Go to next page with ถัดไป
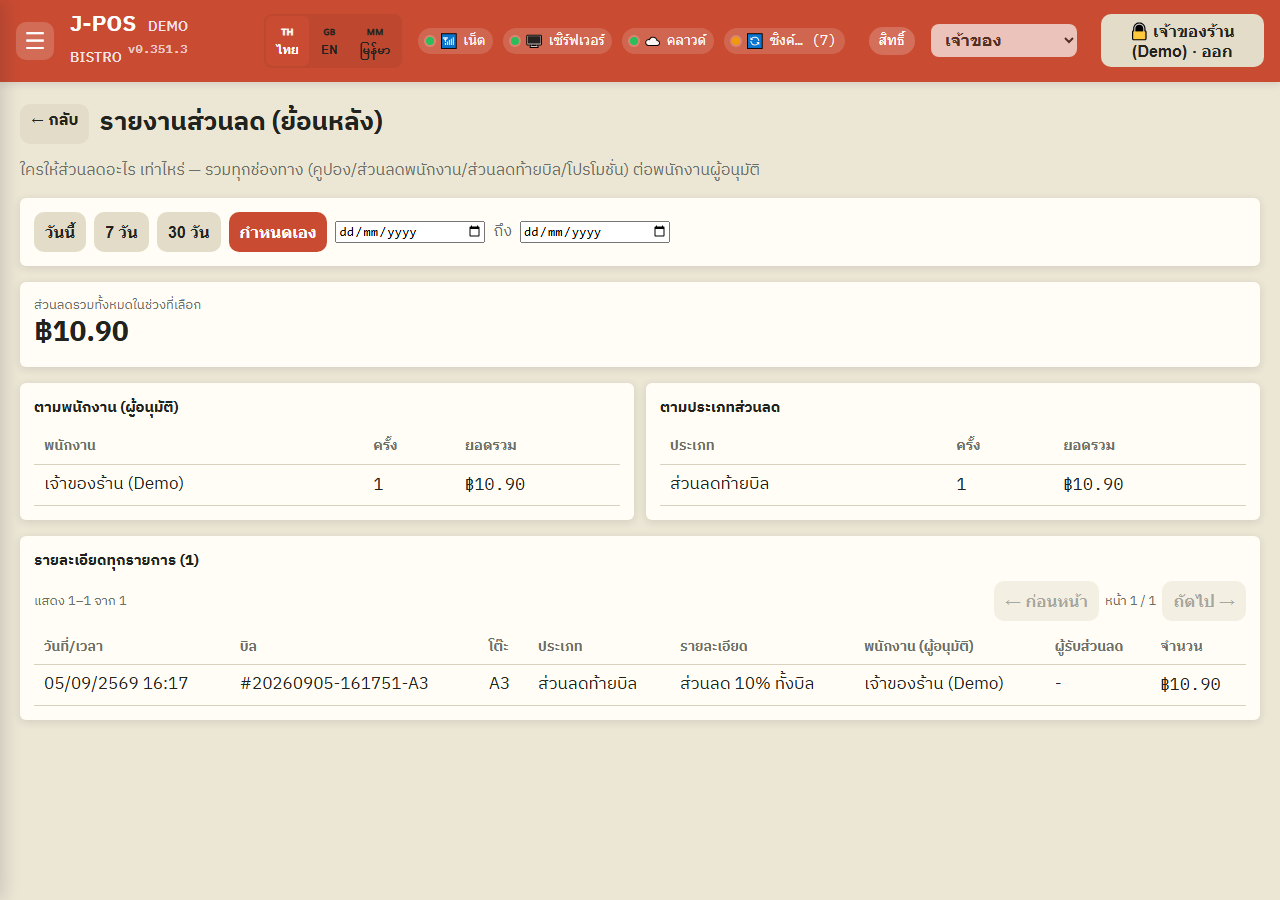The image size is (1280, 900). (x=1204, y=601)
